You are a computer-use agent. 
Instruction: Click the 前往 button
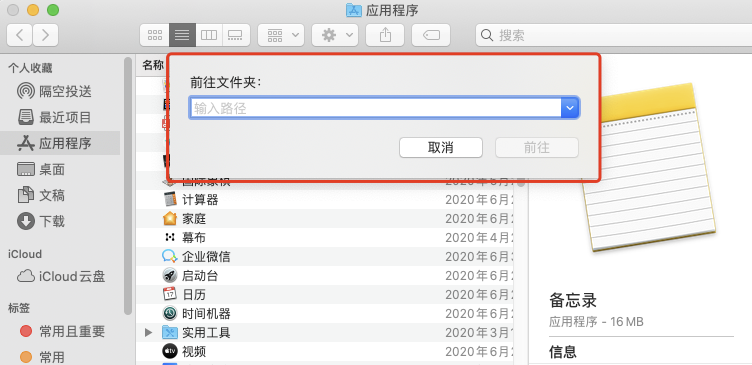point(537,148)
